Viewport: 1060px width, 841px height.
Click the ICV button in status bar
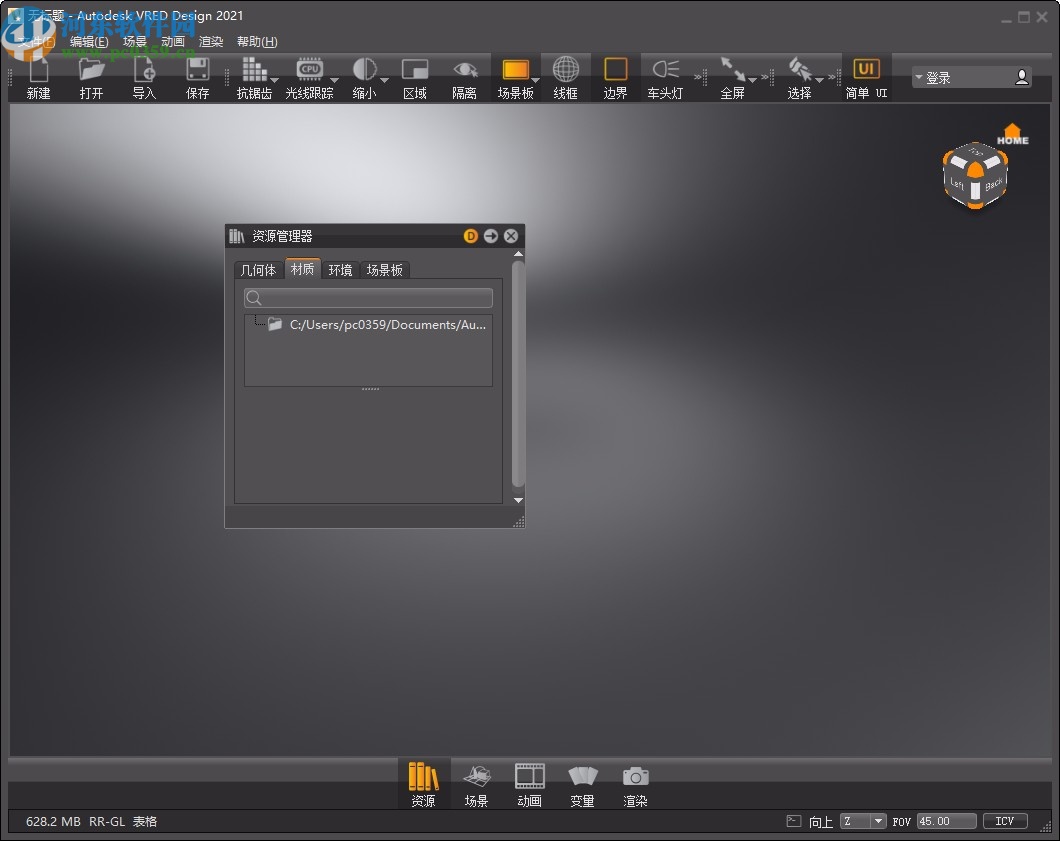pos(1005,821)
